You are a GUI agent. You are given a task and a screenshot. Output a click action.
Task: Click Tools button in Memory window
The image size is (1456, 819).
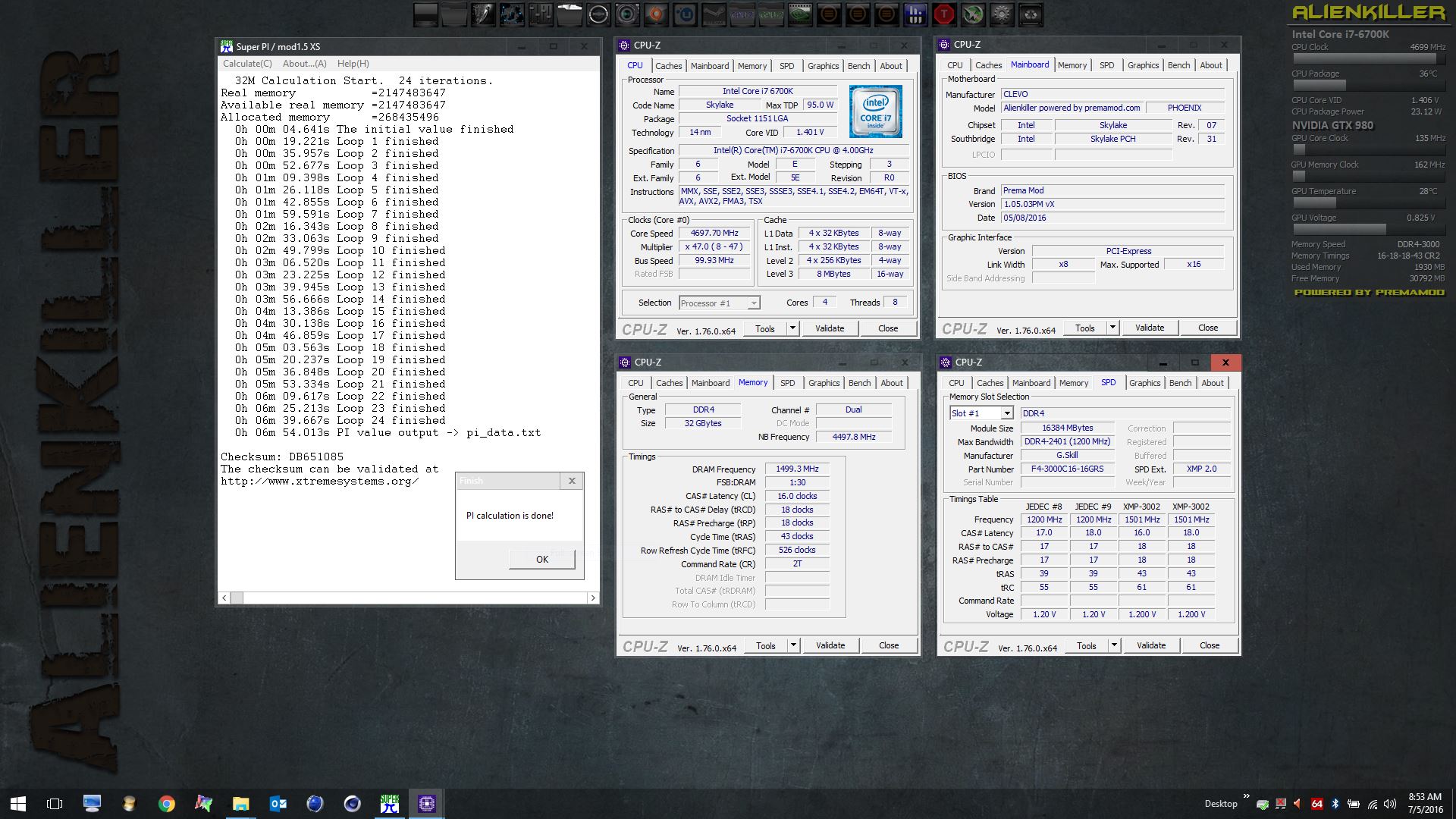(x=766, y=645)
